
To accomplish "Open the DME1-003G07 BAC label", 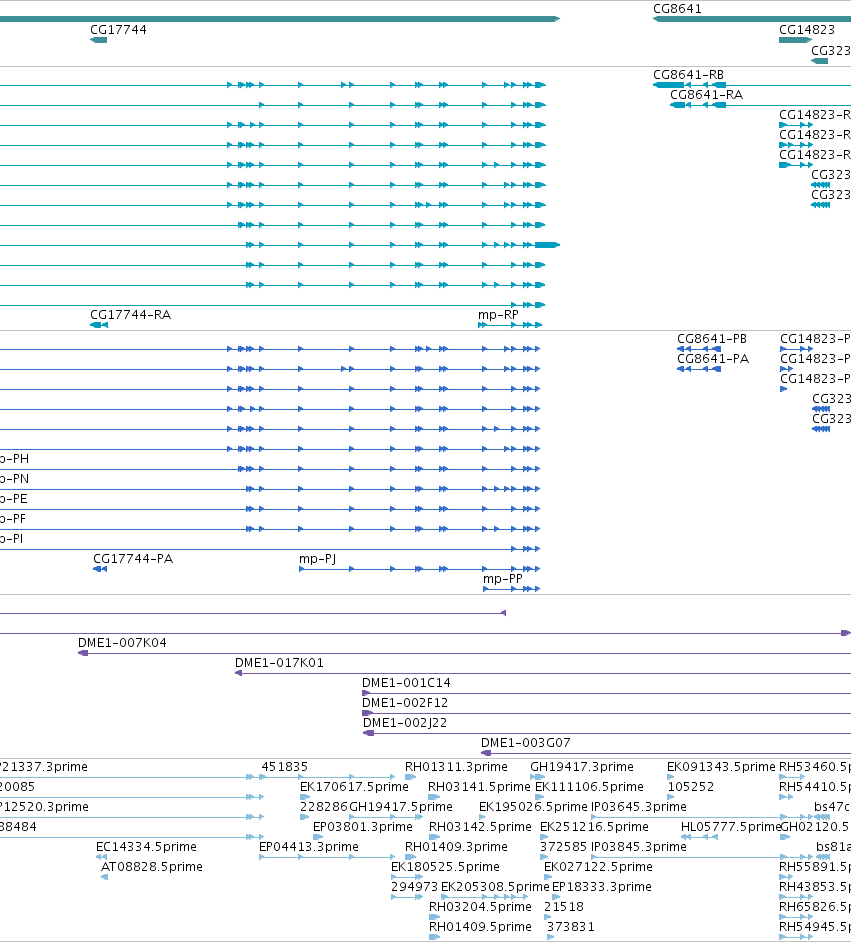I will [x=525, y=743].
